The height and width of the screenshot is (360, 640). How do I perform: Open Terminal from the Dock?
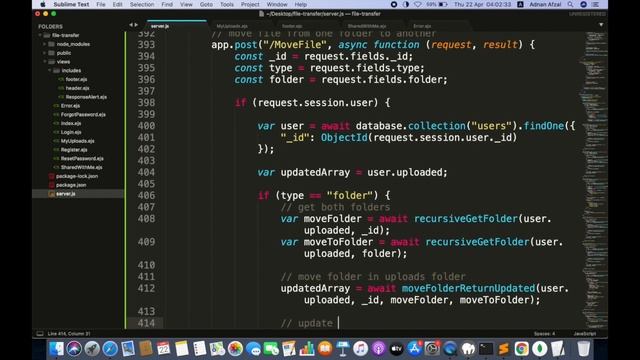486,349
